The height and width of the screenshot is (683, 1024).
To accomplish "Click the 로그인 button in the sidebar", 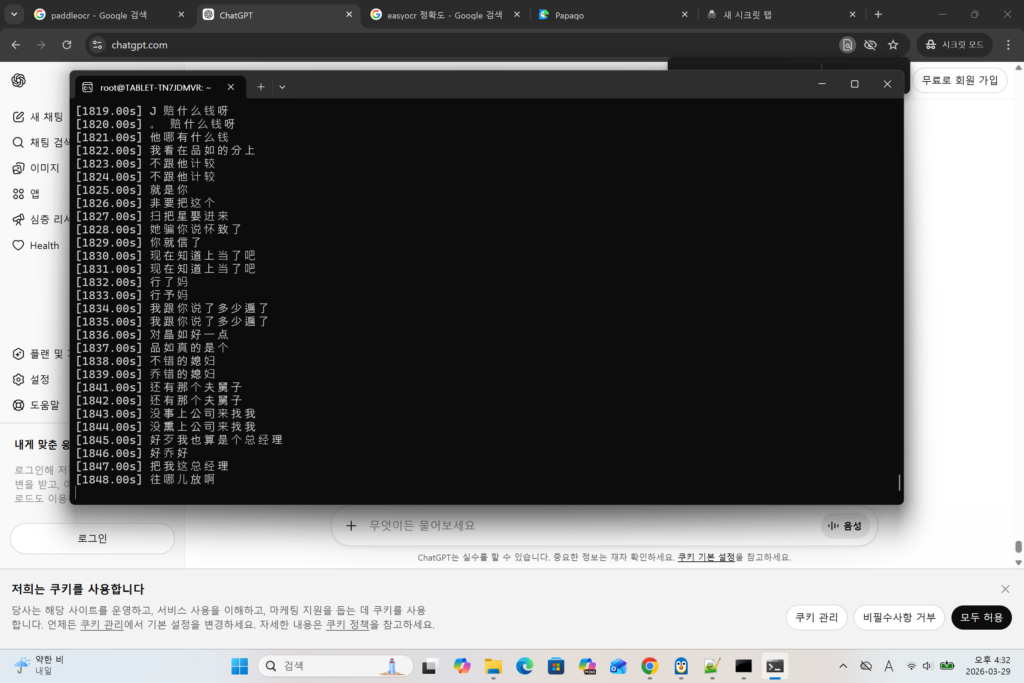I will click(92, 538).
